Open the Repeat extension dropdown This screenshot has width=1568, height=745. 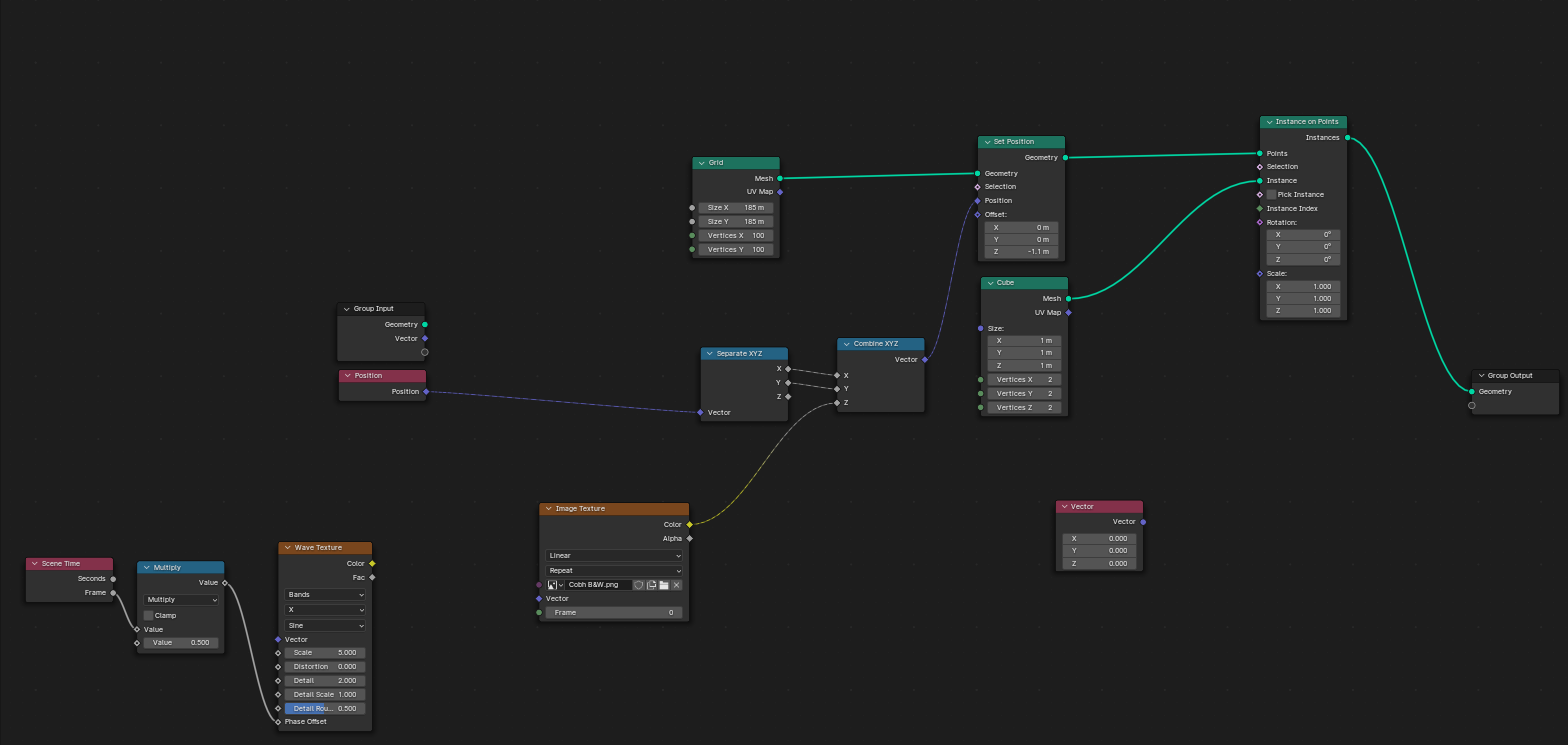point(614,570)
